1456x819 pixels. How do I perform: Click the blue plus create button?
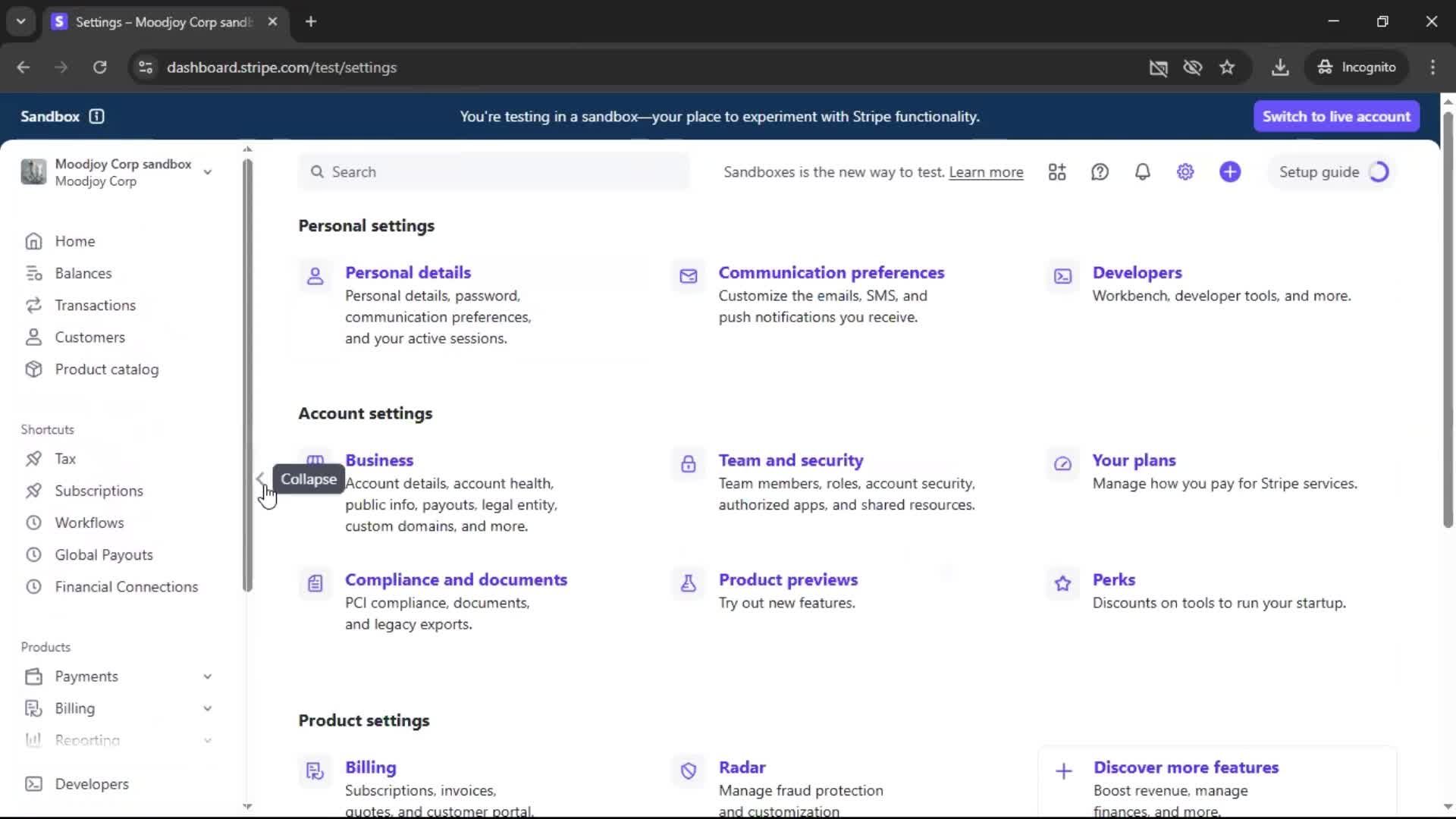pos(1230,172)
